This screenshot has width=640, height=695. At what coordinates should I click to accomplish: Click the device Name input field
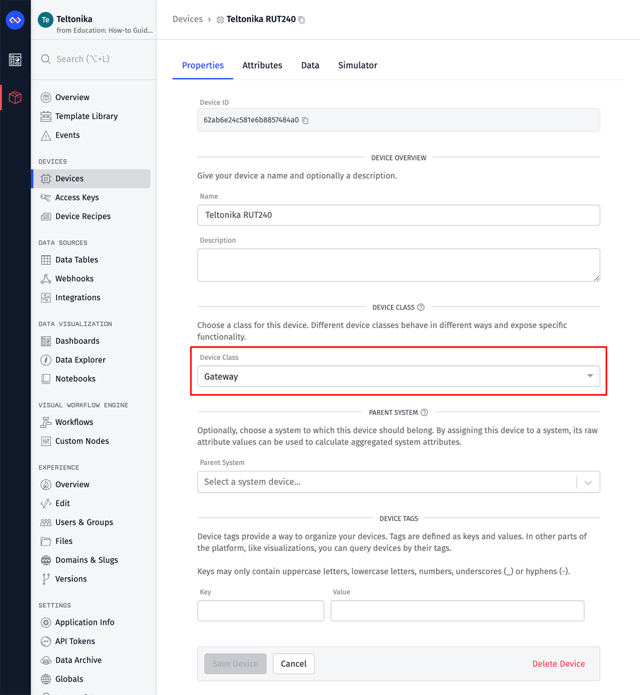(x=398, y=215)
